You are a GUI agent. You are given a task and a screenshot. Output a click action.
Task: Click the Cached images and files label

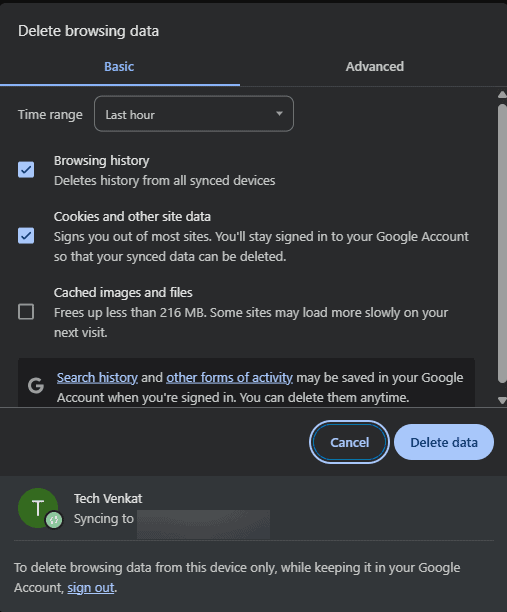point(123,292)
